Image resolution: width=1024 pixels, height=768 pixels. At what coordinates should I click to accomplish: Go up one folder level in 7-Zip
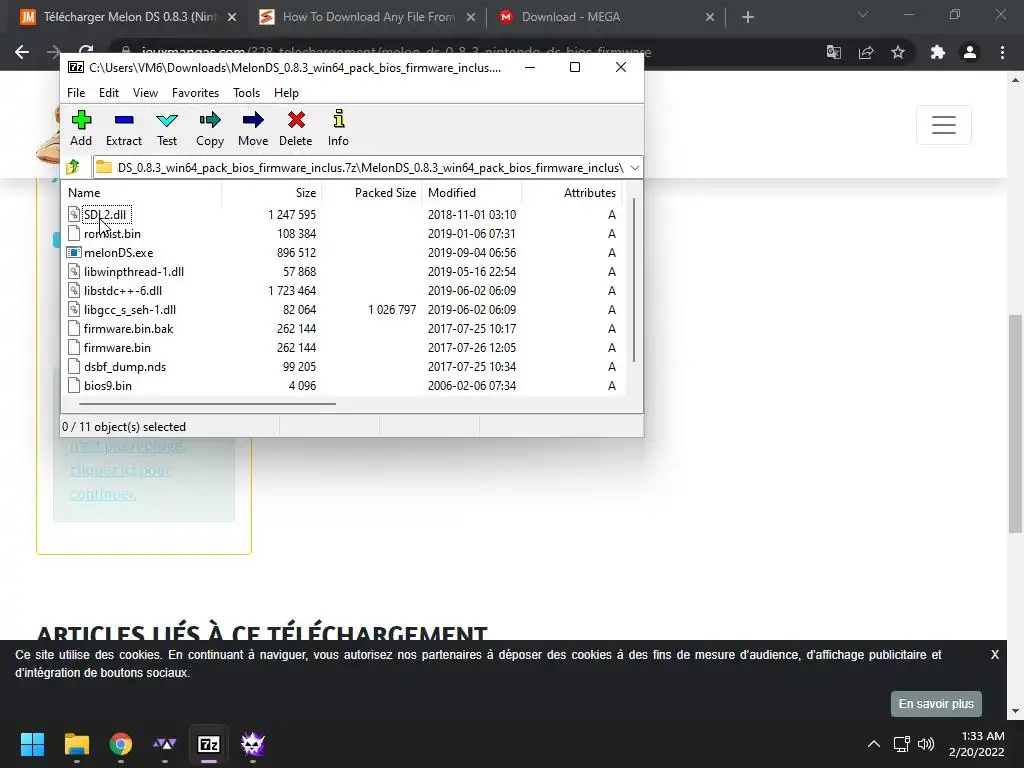(x=73, y=167)
